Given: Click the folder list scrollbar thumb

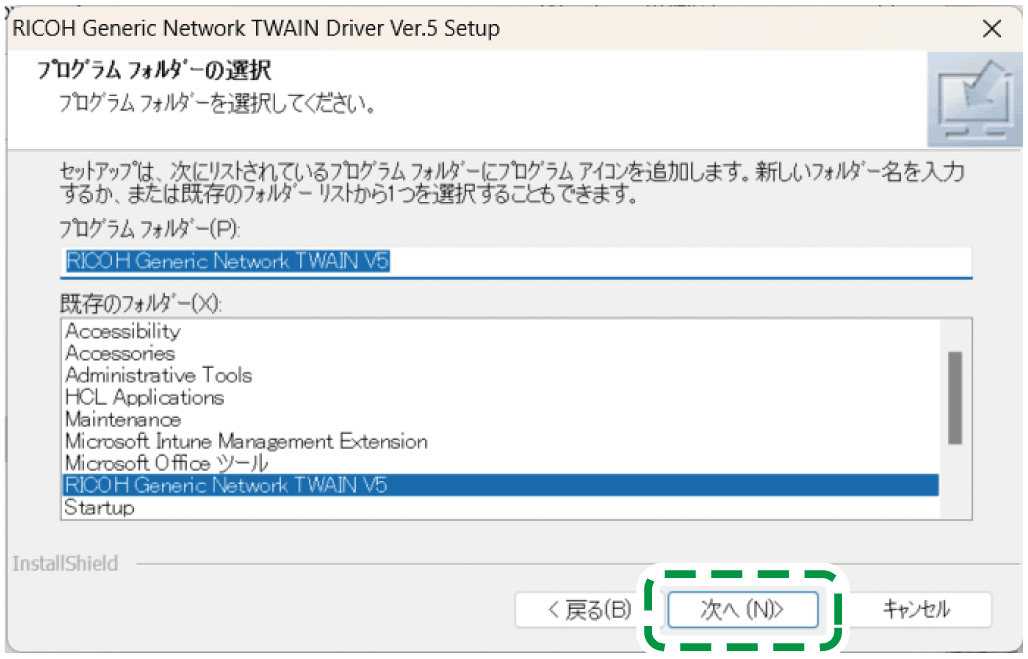Looking at the screenshot, I should pyautogui.click(x=954, y=397).
